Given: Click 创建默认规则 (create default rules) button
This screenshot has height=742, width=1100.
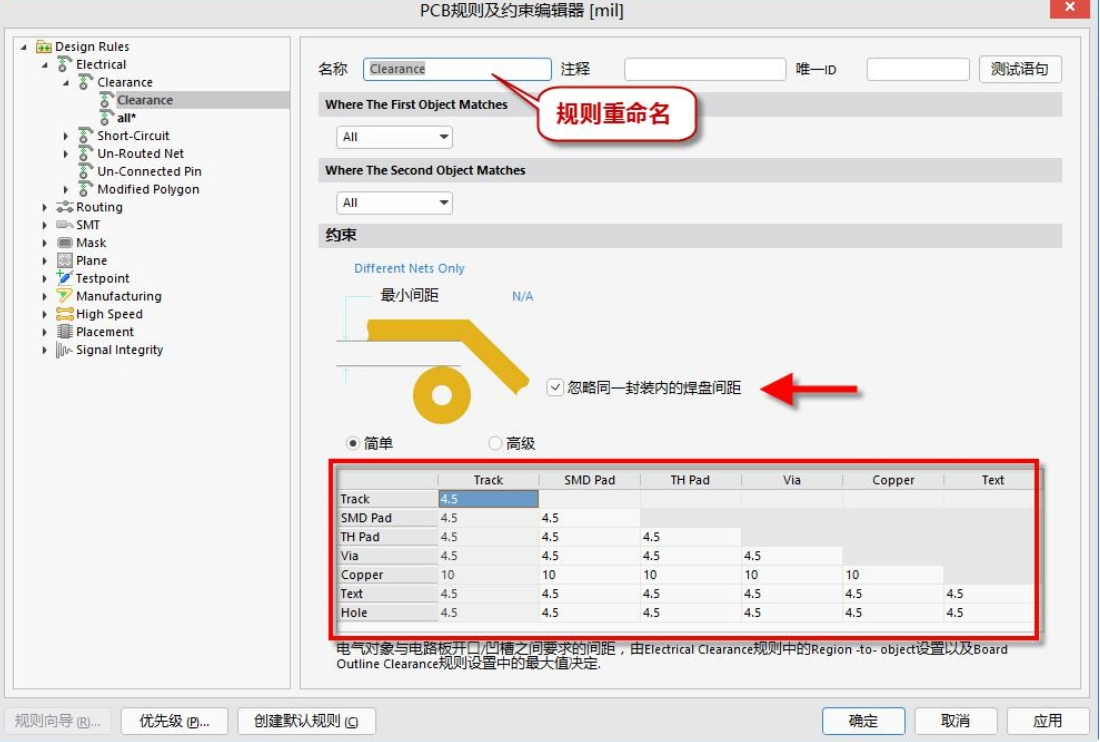Looking at the screenshot, I should coord(306,721).
